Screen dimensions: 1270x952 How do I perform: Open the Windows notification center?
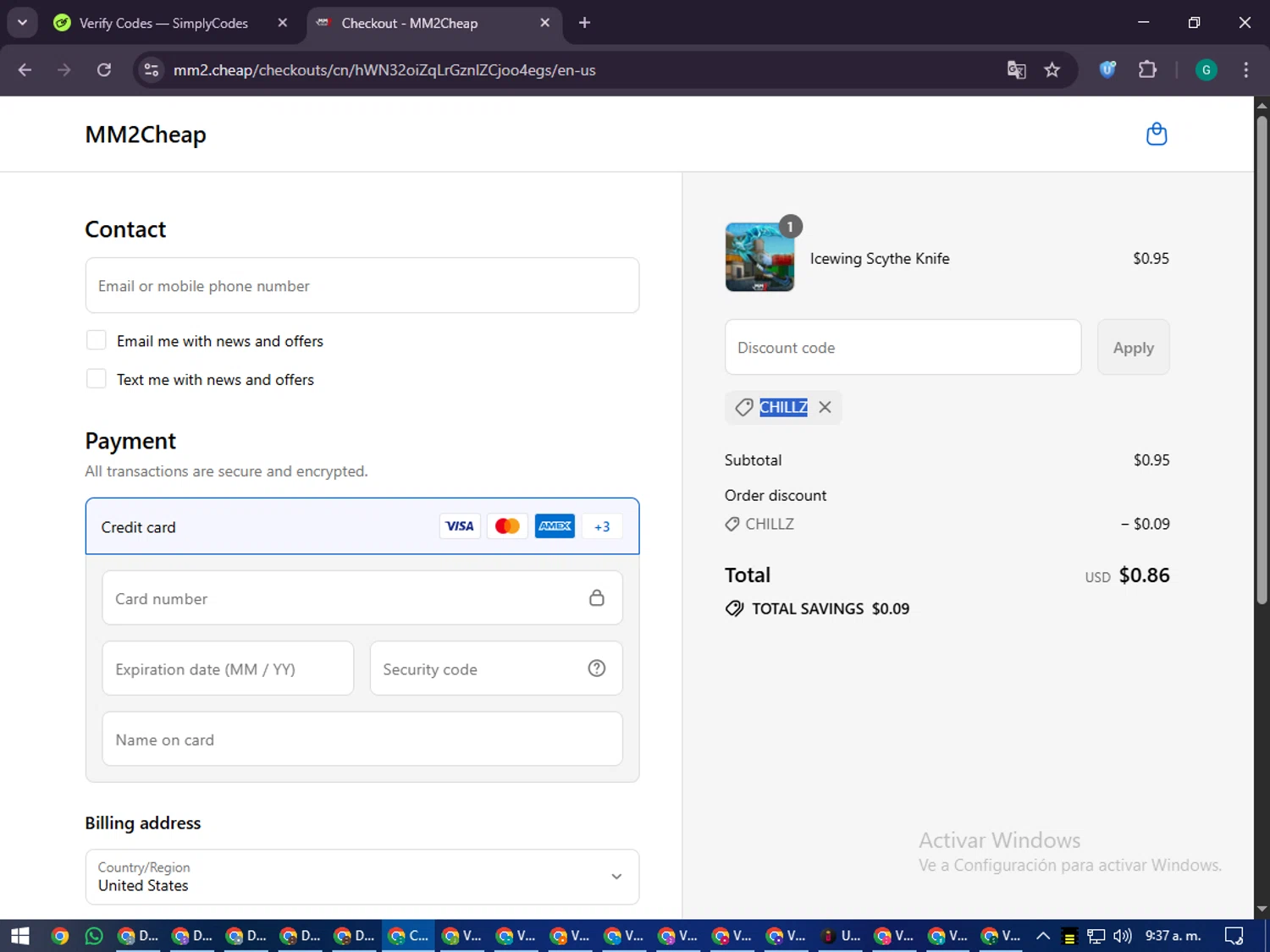point(1234,936)
